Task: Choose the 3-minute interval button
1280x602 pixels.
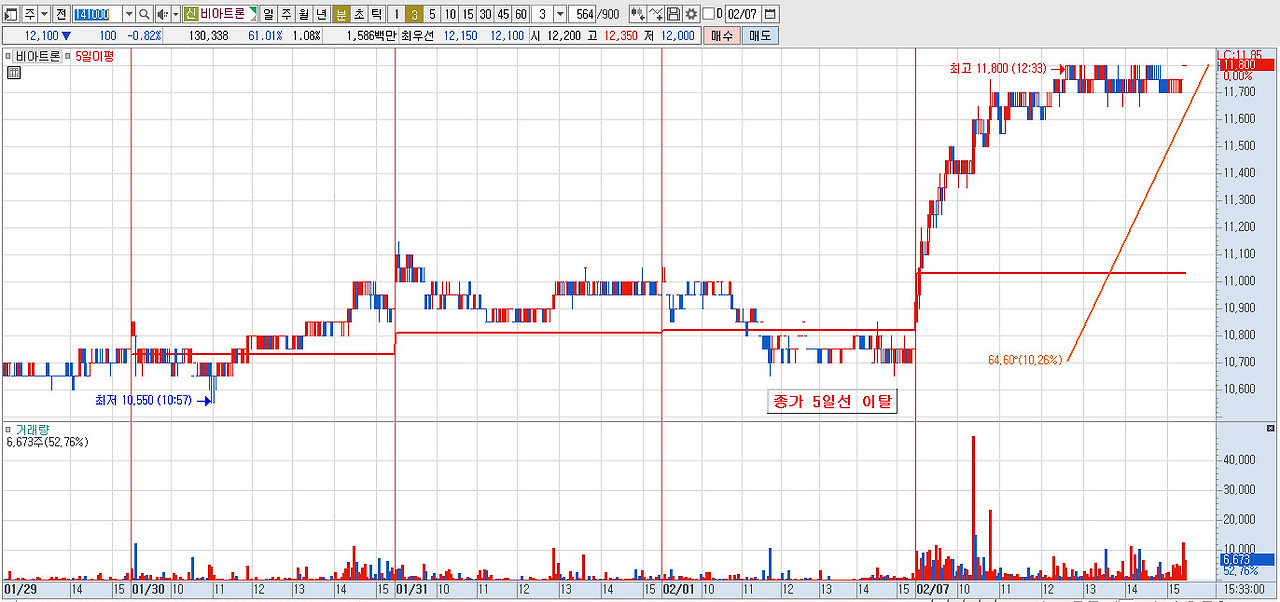Action: coord(414,14)
